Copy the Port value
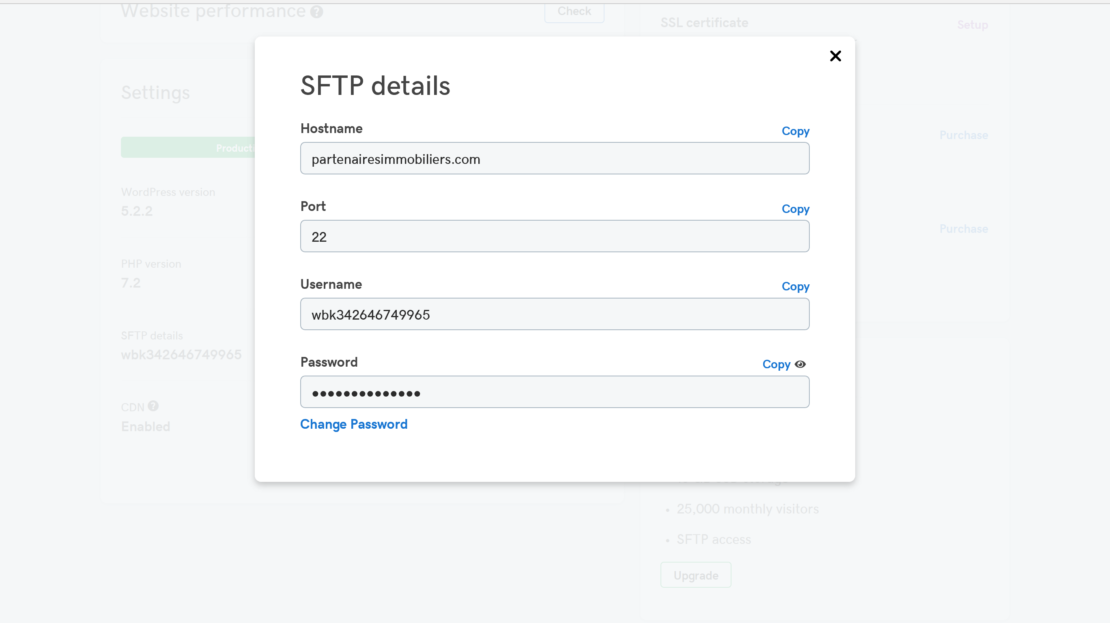This screenshot has height=623, width=1110. click(795, 209)
